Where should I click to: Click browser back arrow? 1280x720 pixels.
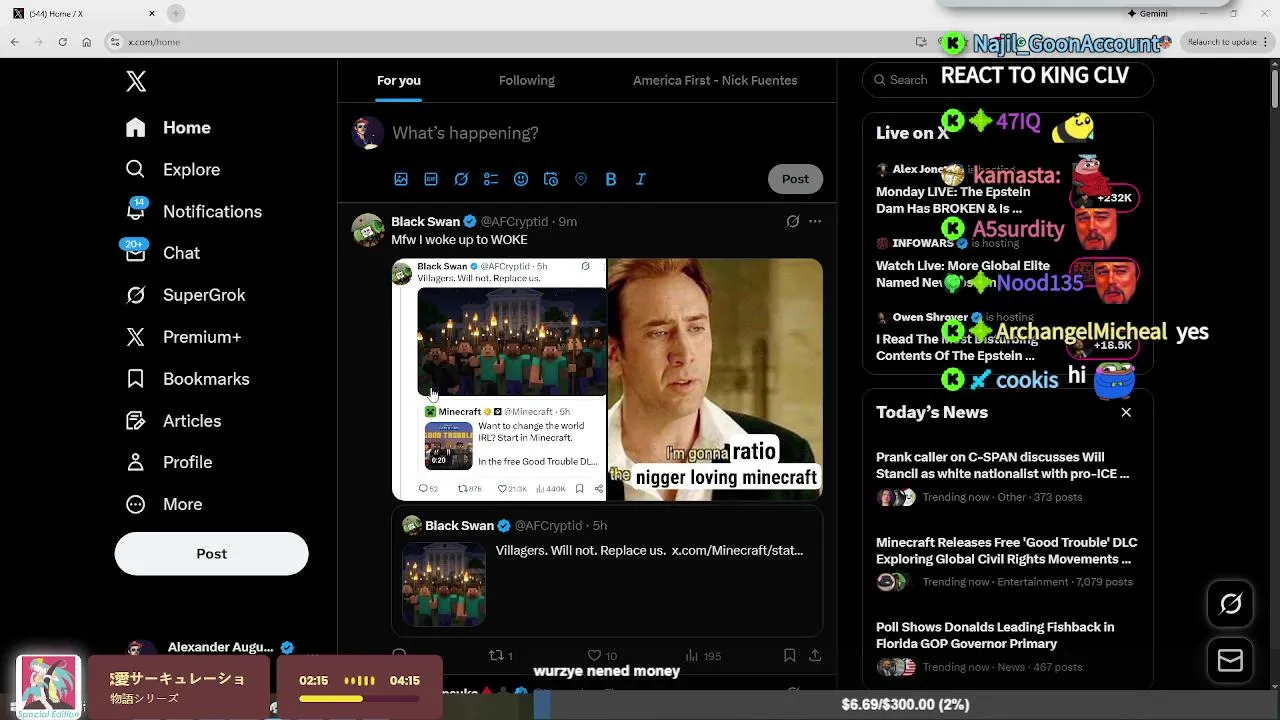click(14, 42)
